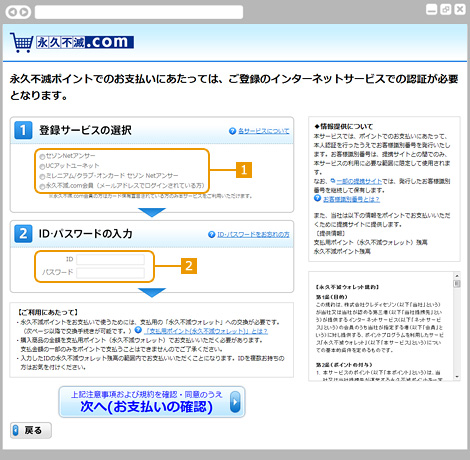The width and height of the screenshot is (470, 460).
Task: Click help icon beside 支払用ポイント link
Action: [x=138, y=330]
